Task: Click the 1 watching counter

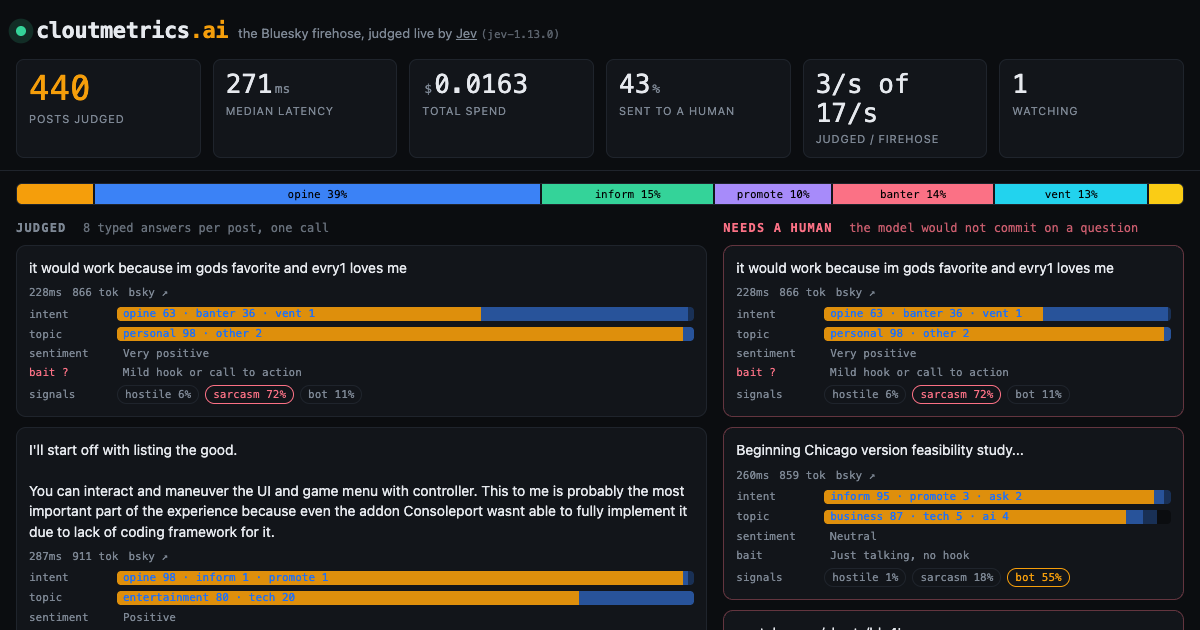Action: click(1090, 108)
